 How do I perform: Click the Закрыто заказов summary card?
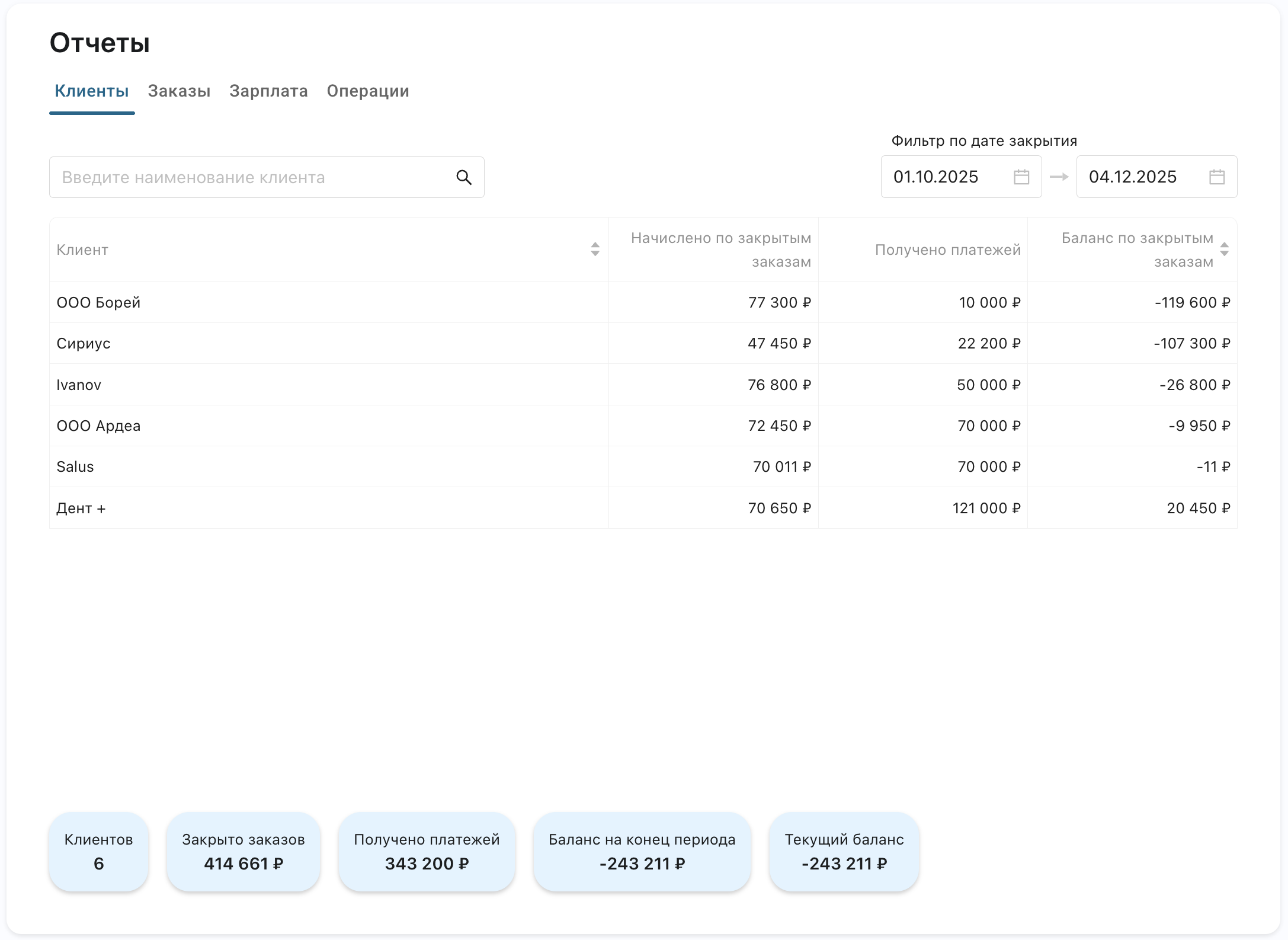pos(243,851)
